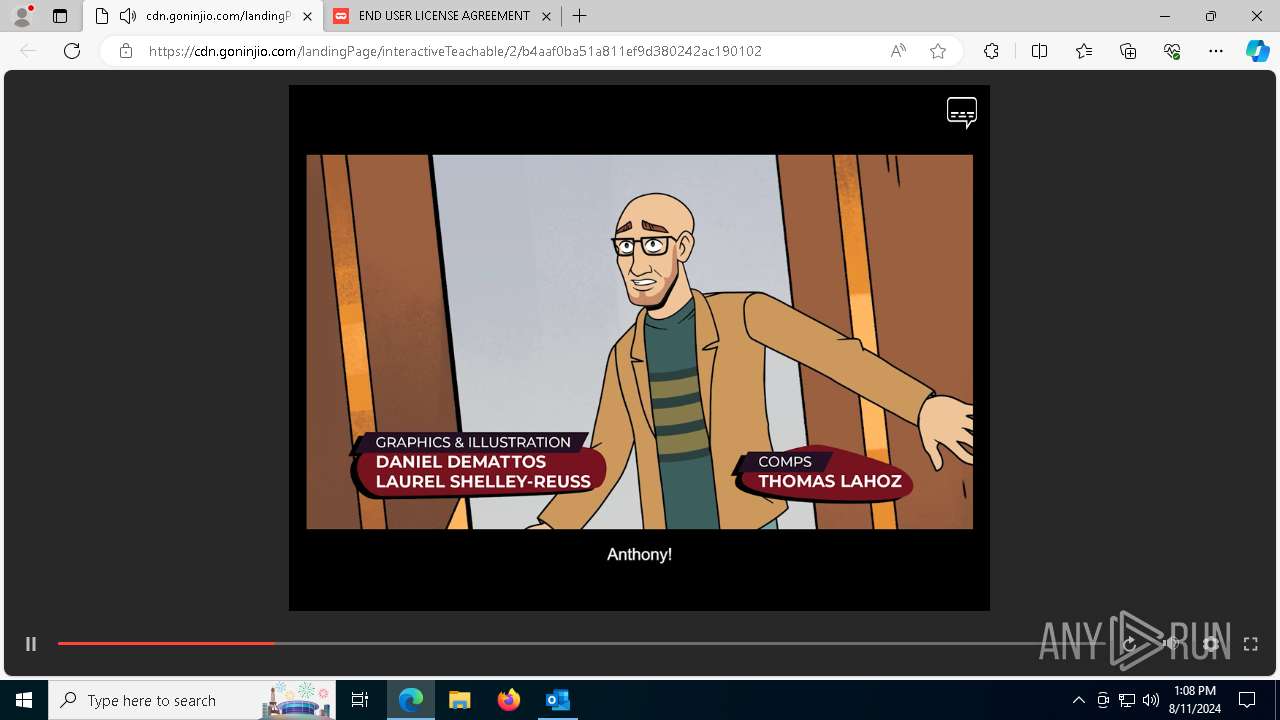Focus the address bar URL

click(455, 51)
